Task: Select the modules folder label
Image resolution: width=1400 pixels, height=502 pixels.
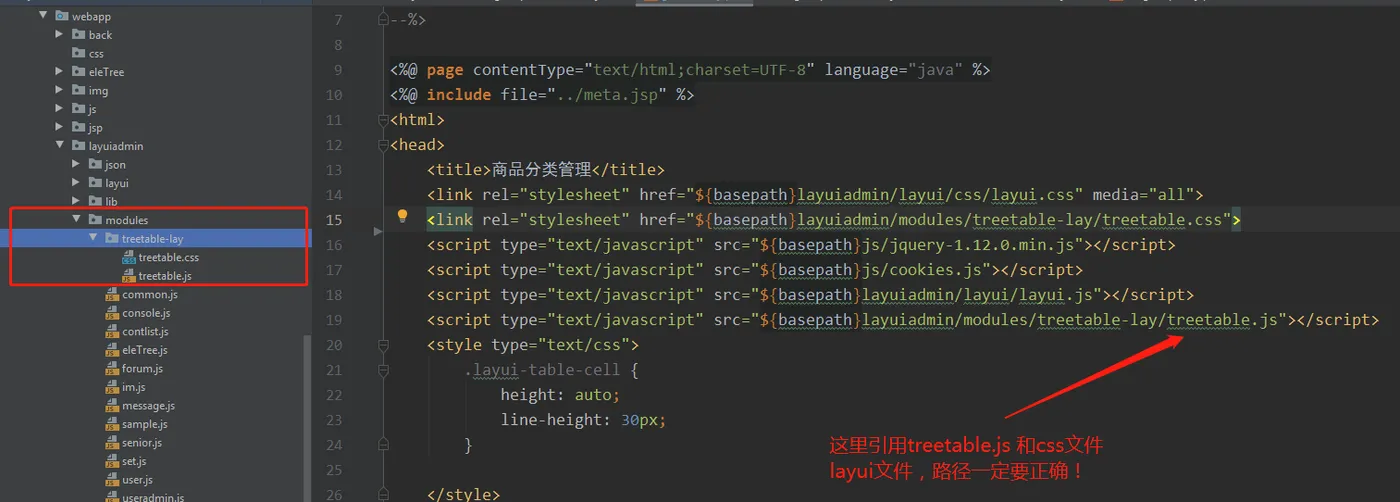Action: 127,220
